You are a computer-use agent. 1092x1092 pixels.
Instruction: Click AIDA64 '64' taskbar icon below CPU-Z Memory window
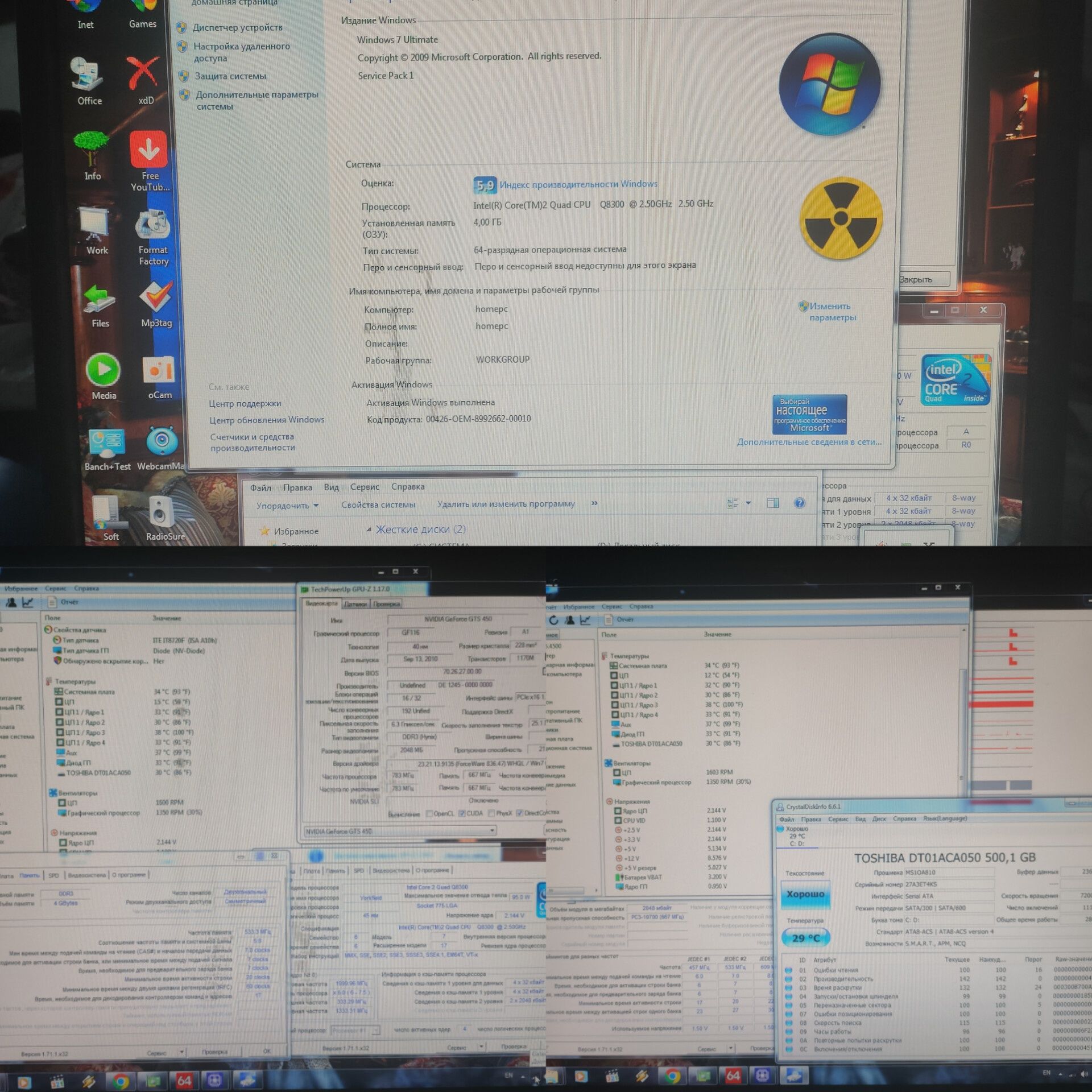[x=184, y=1080]
